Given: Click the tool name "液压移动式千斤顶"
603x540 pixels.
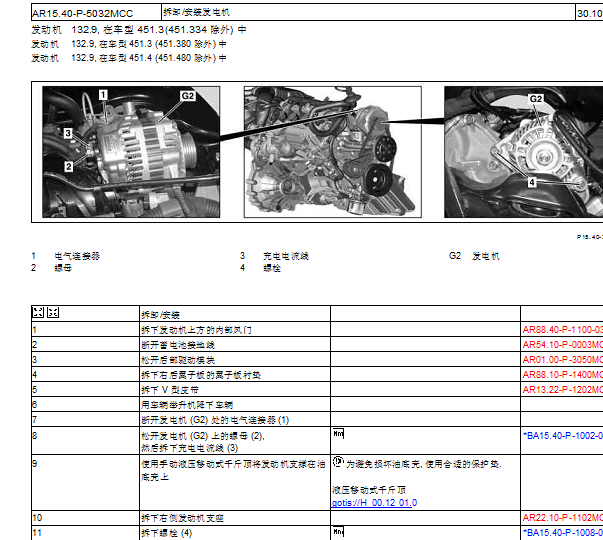Looking at the screenshot, I should click(x=369, y=490).
